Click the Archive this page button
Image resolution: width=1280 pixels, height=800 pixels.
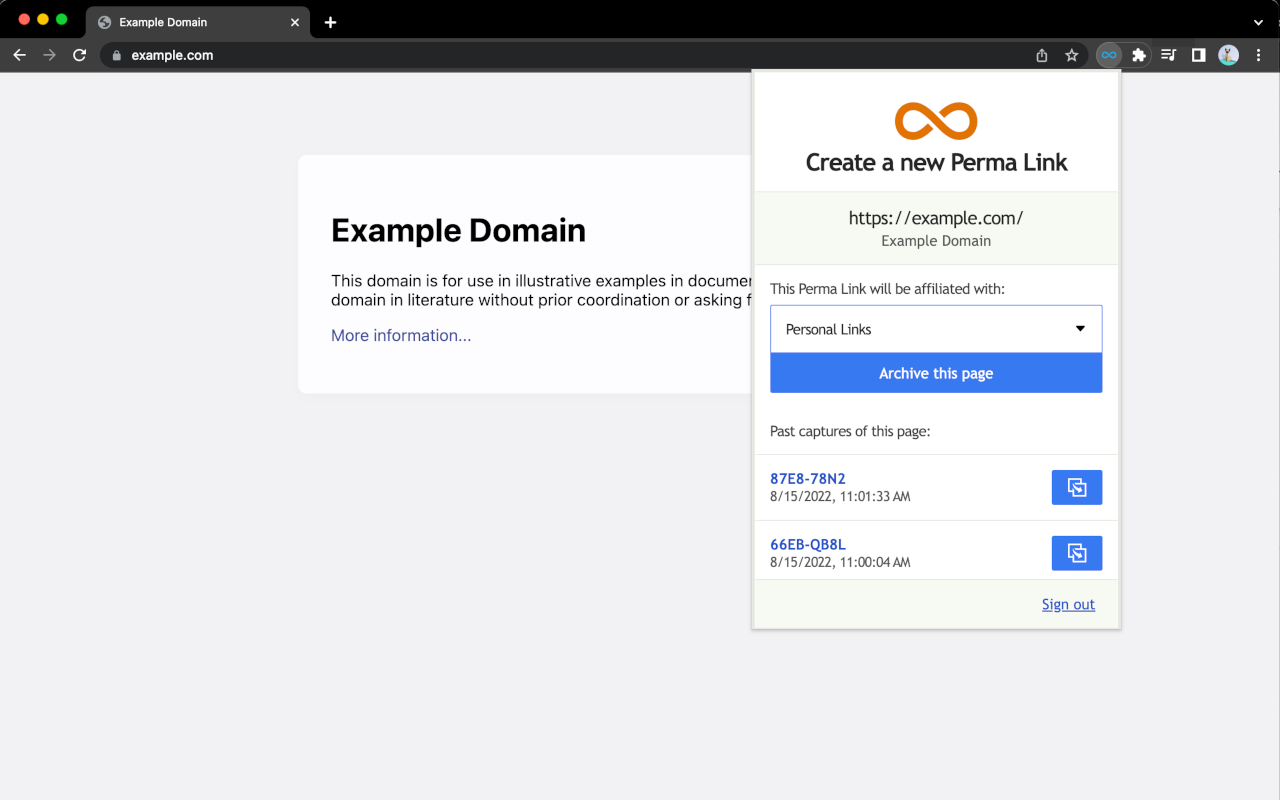[x=935, y=372]
